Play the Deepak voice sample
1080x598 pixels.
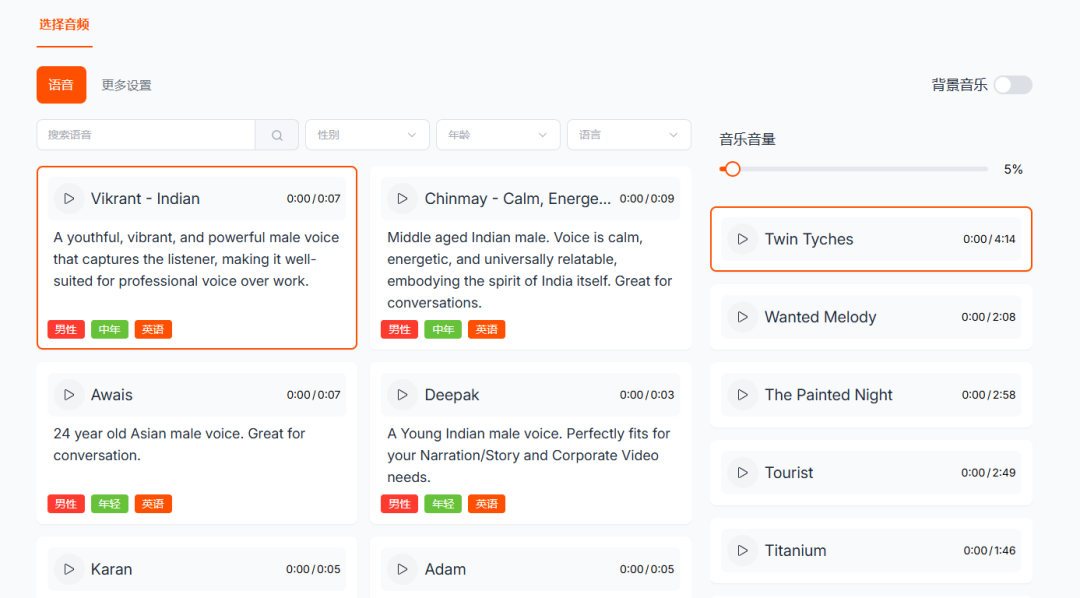(402, 395)
